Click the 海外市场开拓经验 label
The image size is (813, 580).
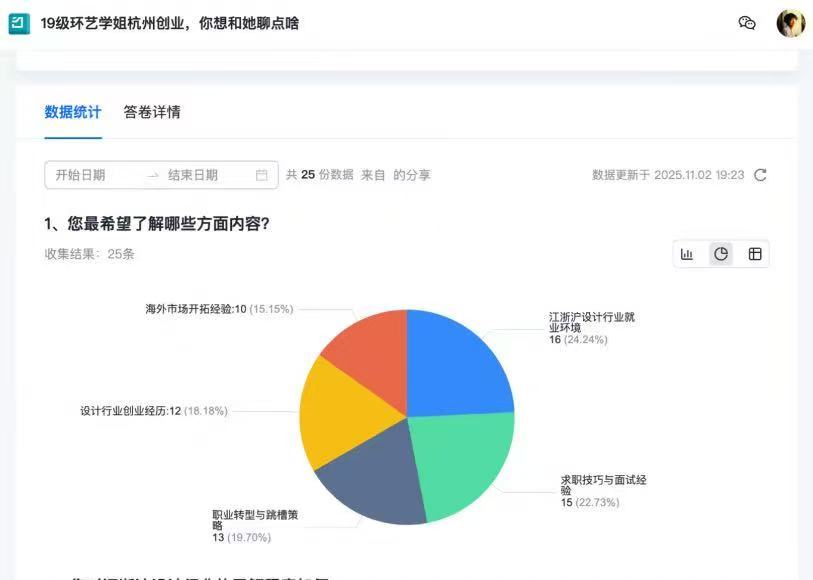tap(195, 309)
